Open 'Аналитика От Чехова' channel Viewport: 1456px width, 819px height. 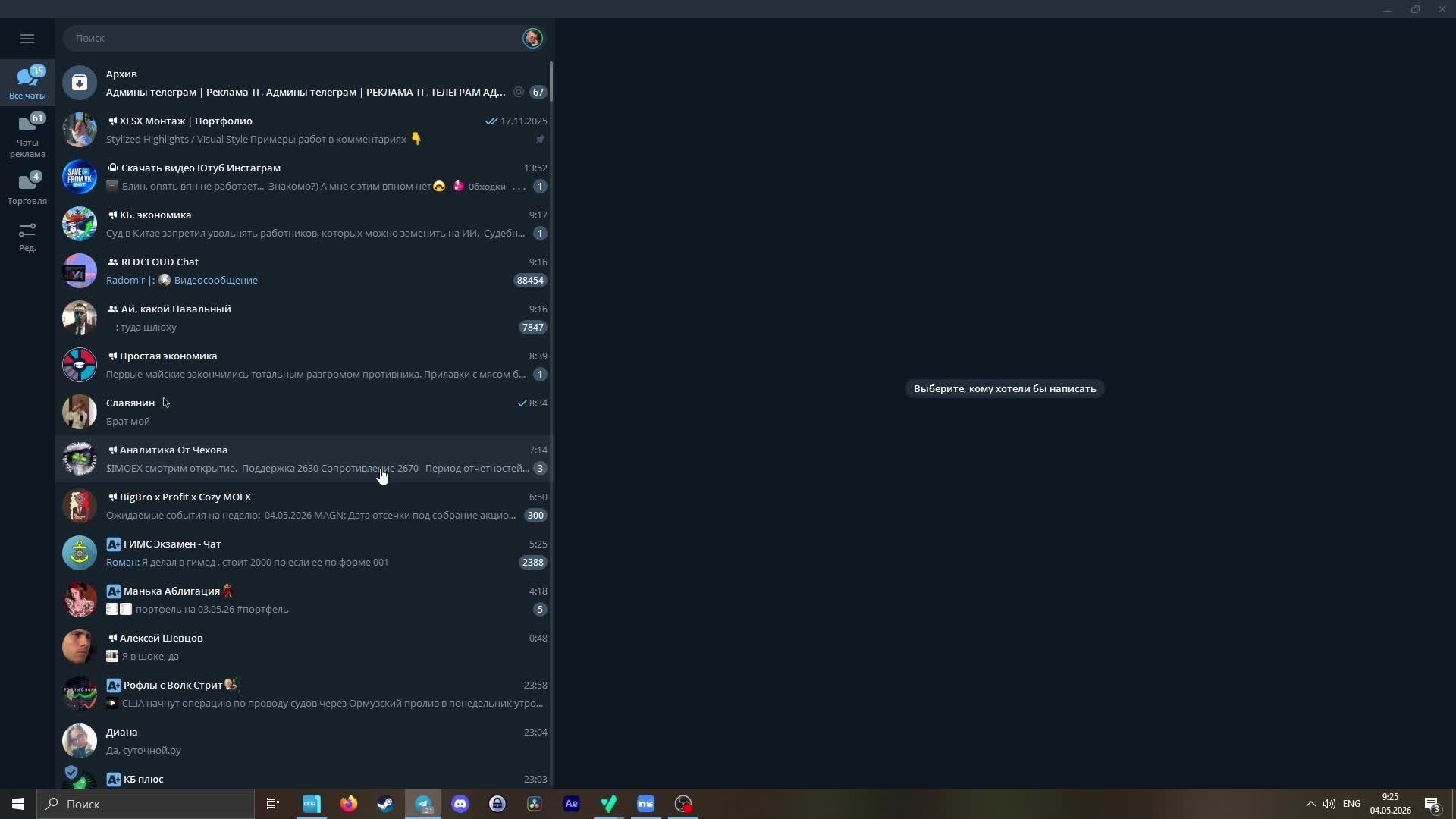point(304,459)
